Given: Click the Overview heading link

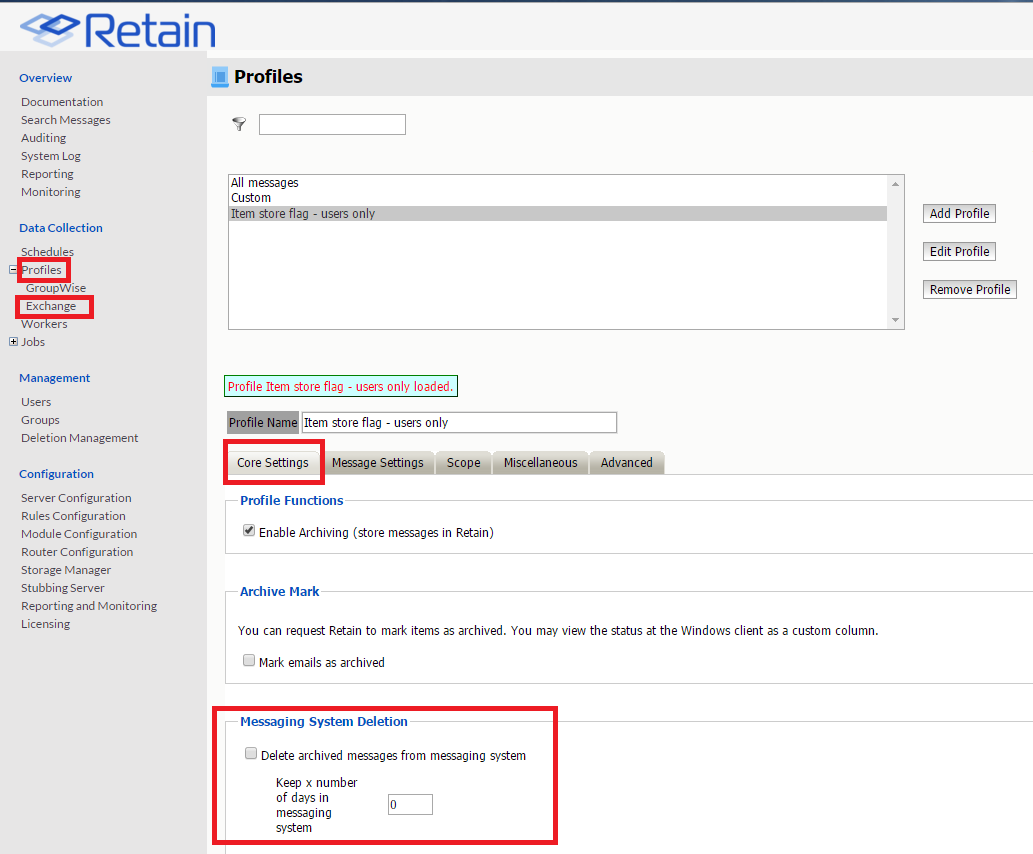Looking at the screenshot, I should click(45, 78).
